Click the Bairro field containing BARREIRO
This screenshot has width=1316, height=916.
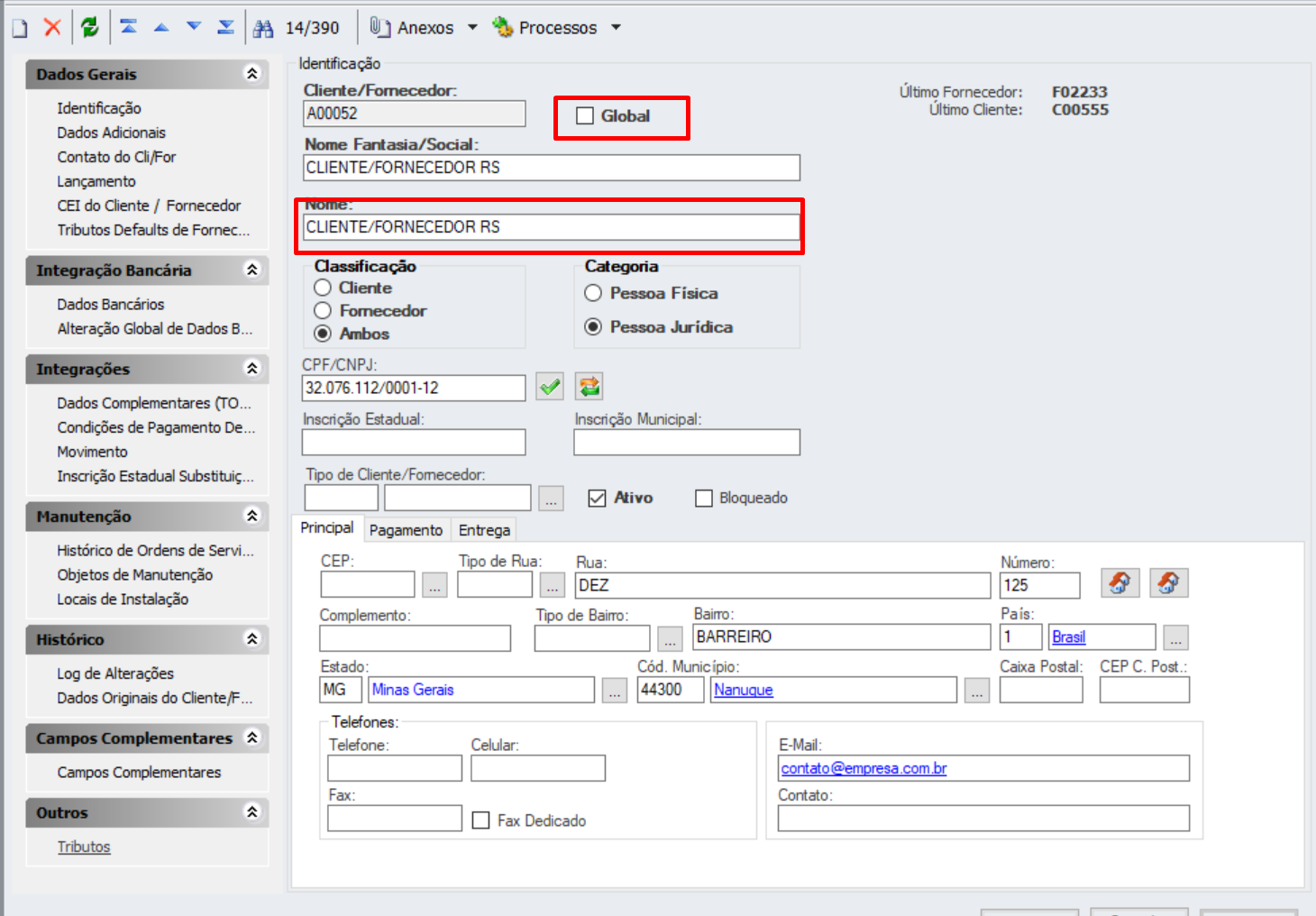pyautogui.click(x=842, y=637)
